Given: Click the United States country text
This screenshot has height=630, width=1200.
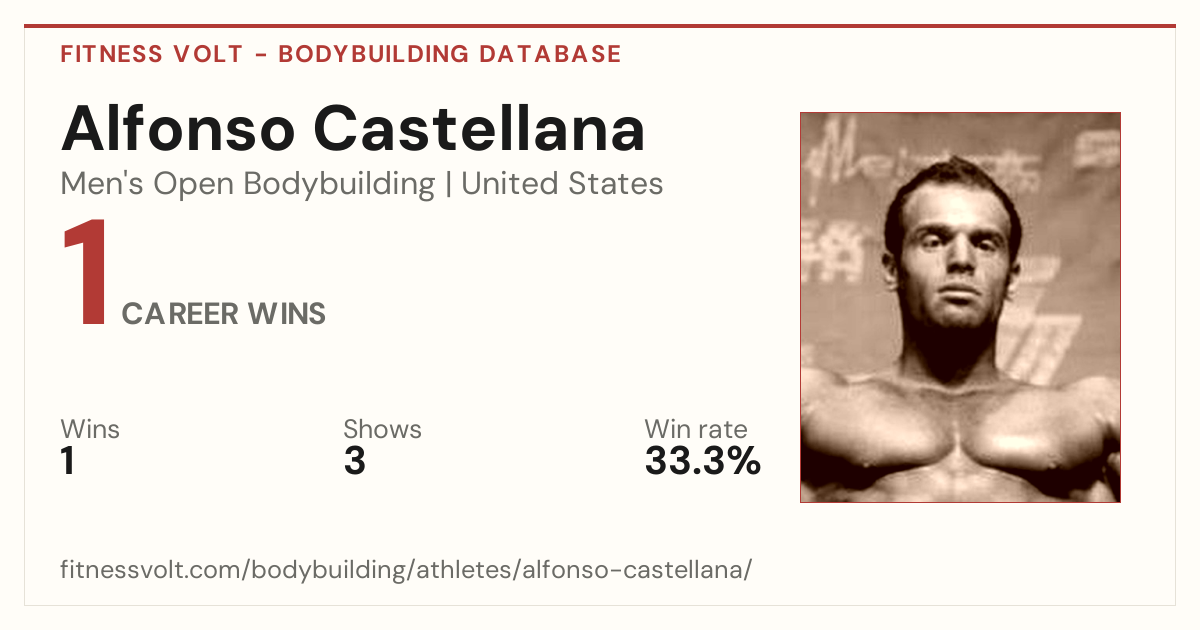Looking at the screenshot, I should click(562, 184).
